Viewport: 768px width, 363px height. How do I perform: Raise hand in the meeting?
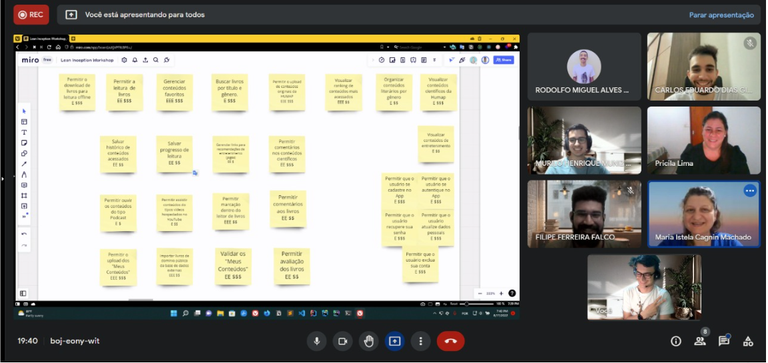click(369, 341)
